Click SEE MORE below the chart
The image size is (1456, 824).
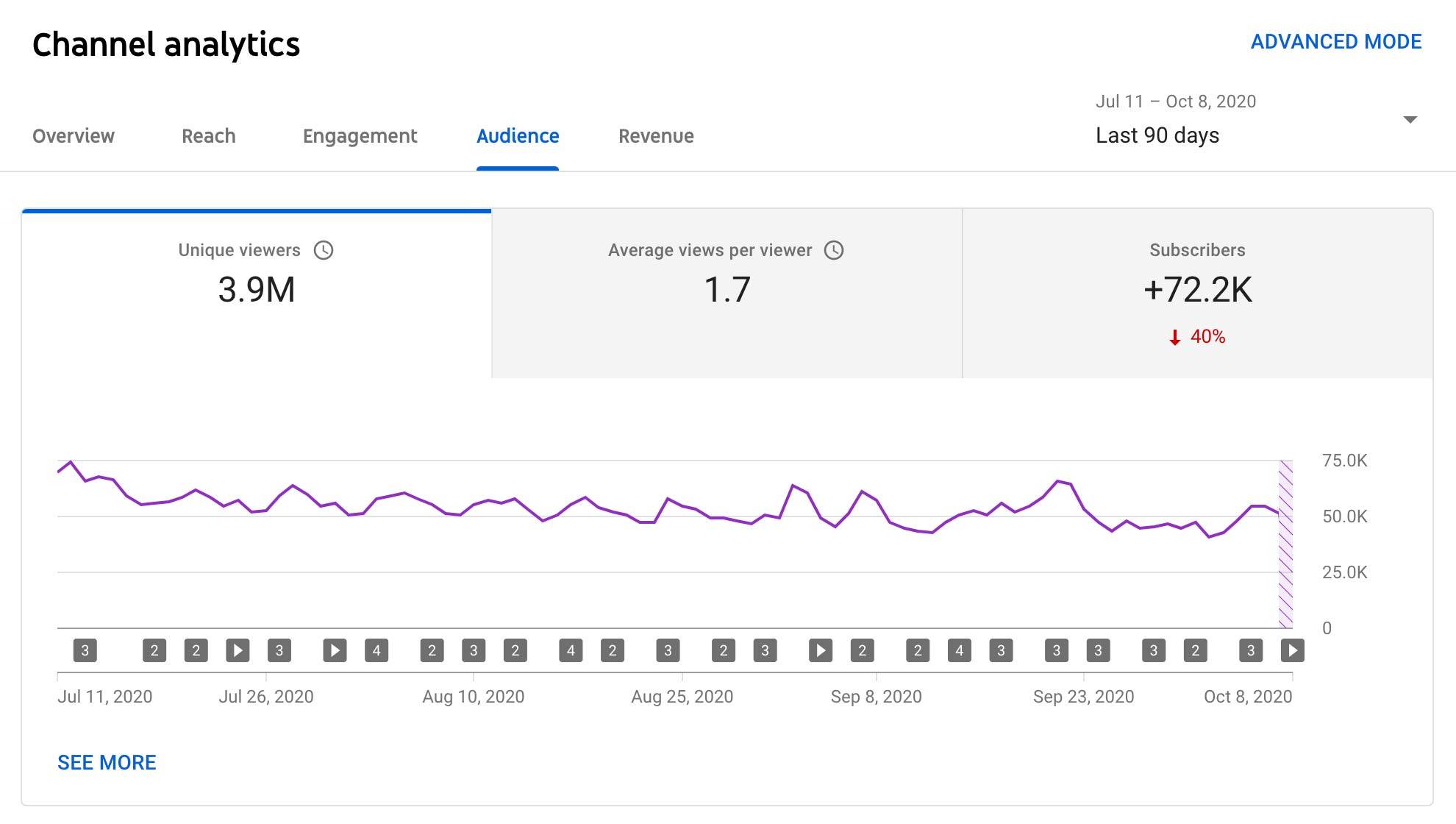click(107, 762)
